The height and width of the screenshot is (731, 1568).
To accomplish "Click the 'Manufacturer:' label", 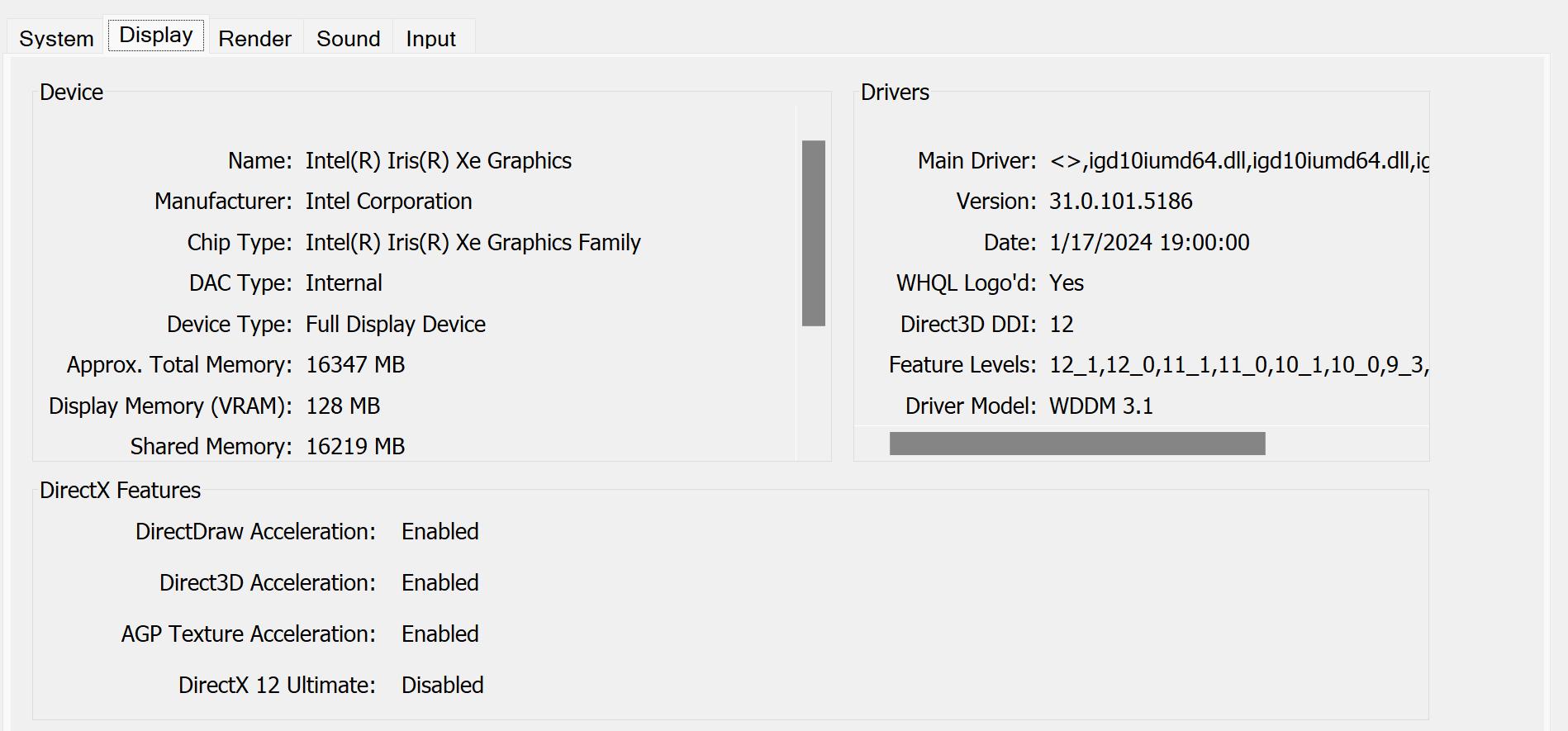I will point(223,201).
